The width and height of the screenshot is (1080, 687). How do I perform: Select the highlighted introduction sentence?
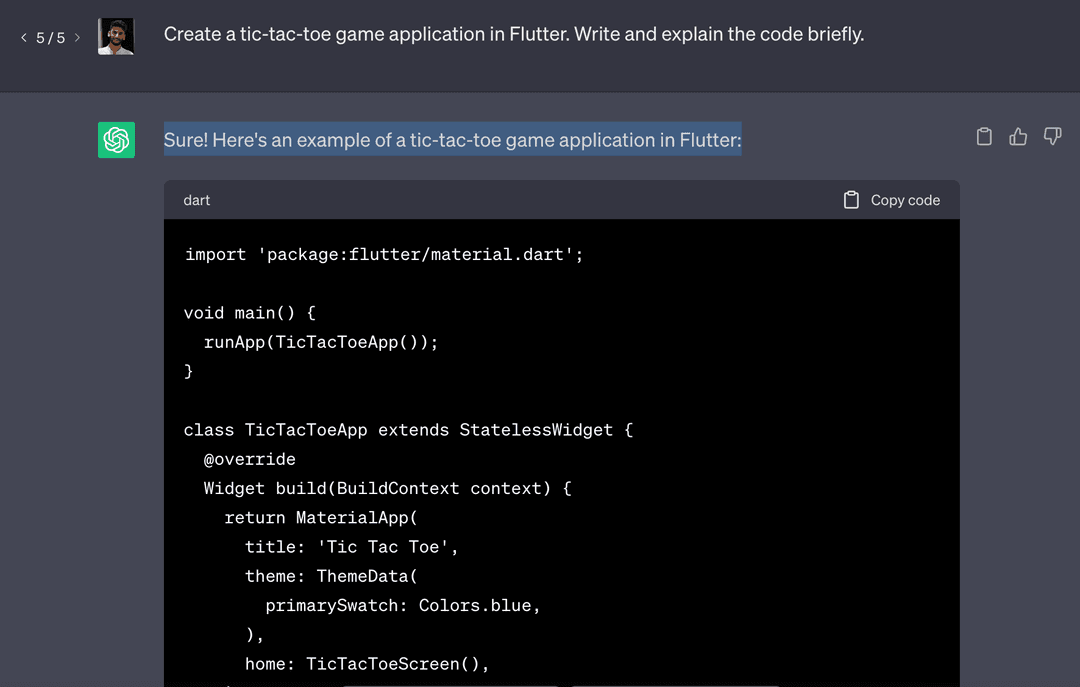[x=452, y=140]
